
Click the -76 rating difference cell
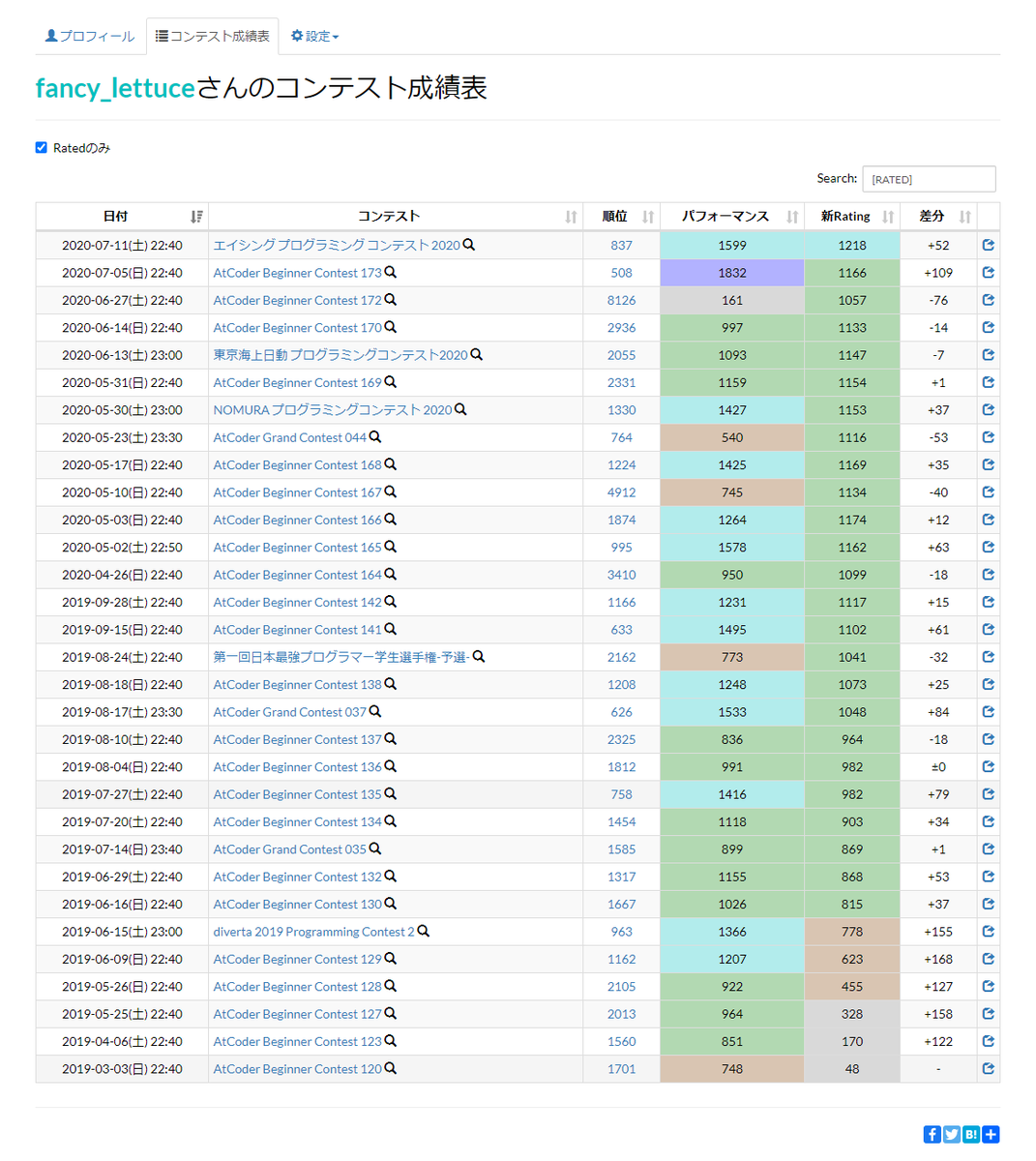click(x=938, y=300)
